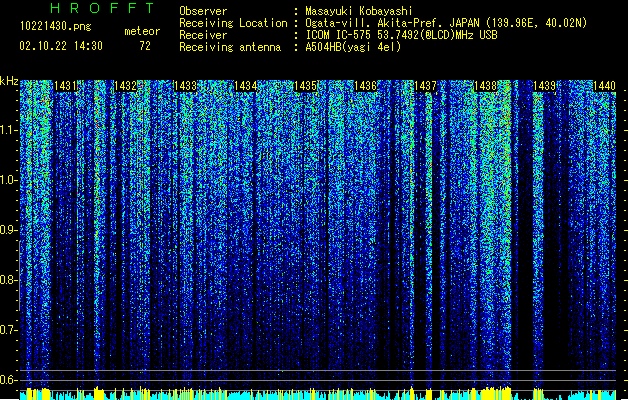
Task: Click the meteor count value 72
Action: pos(145,46)
